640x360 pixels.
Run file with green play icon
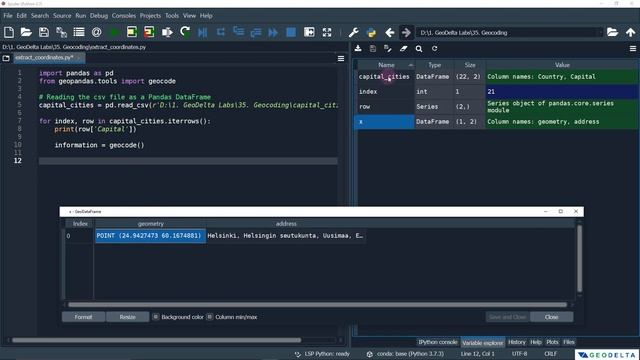[x=114, y=32]
